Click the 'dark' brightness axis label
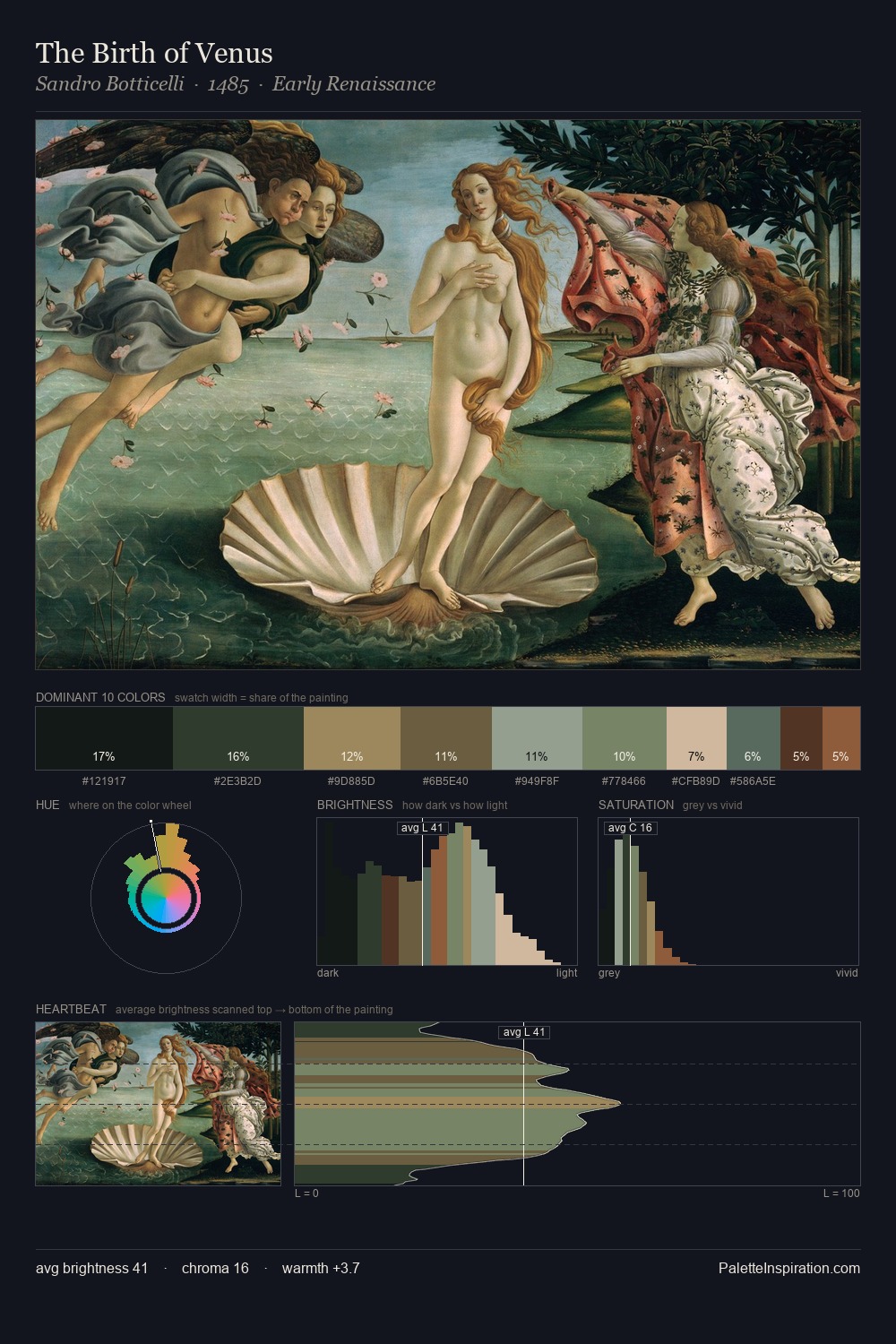 pos(328,973)
